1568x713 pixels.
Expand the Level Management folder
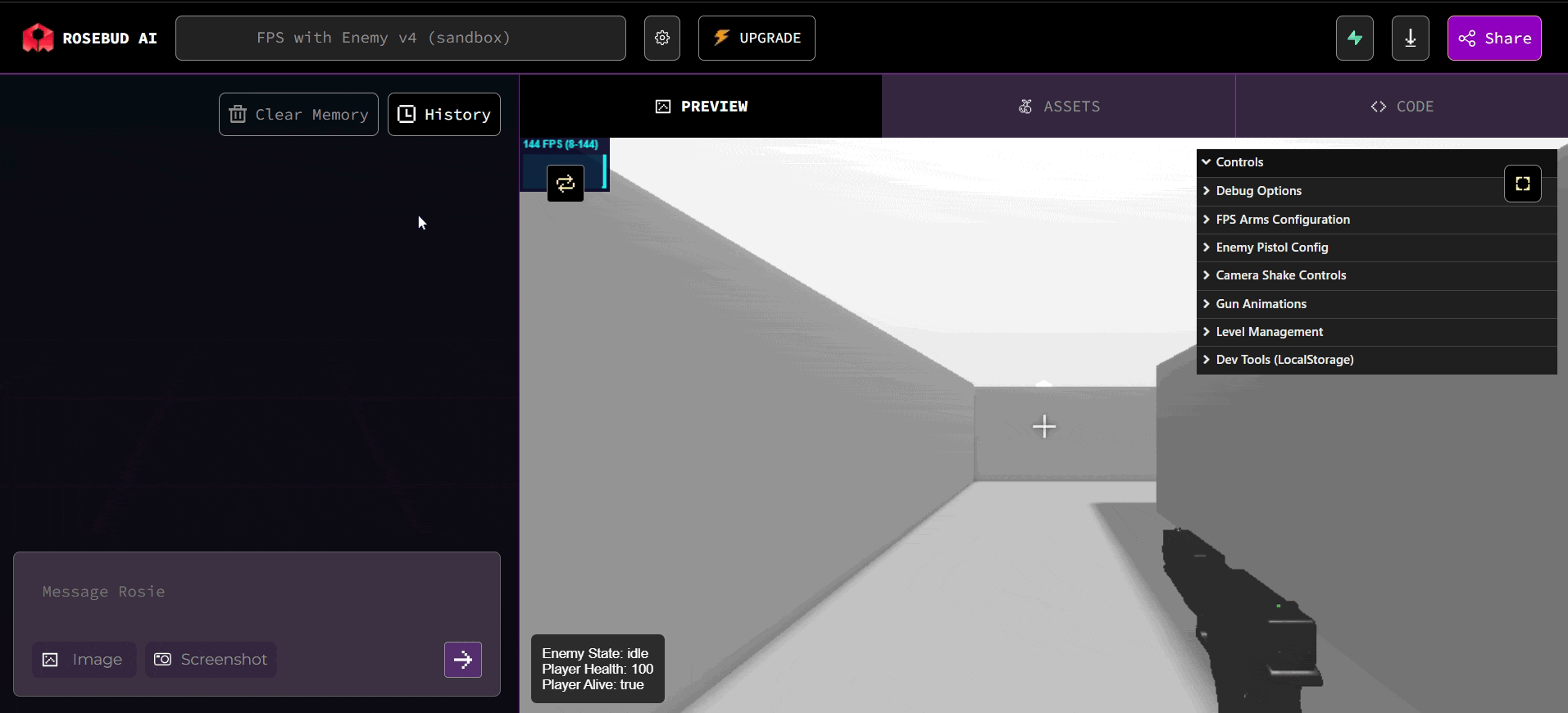1377,332
